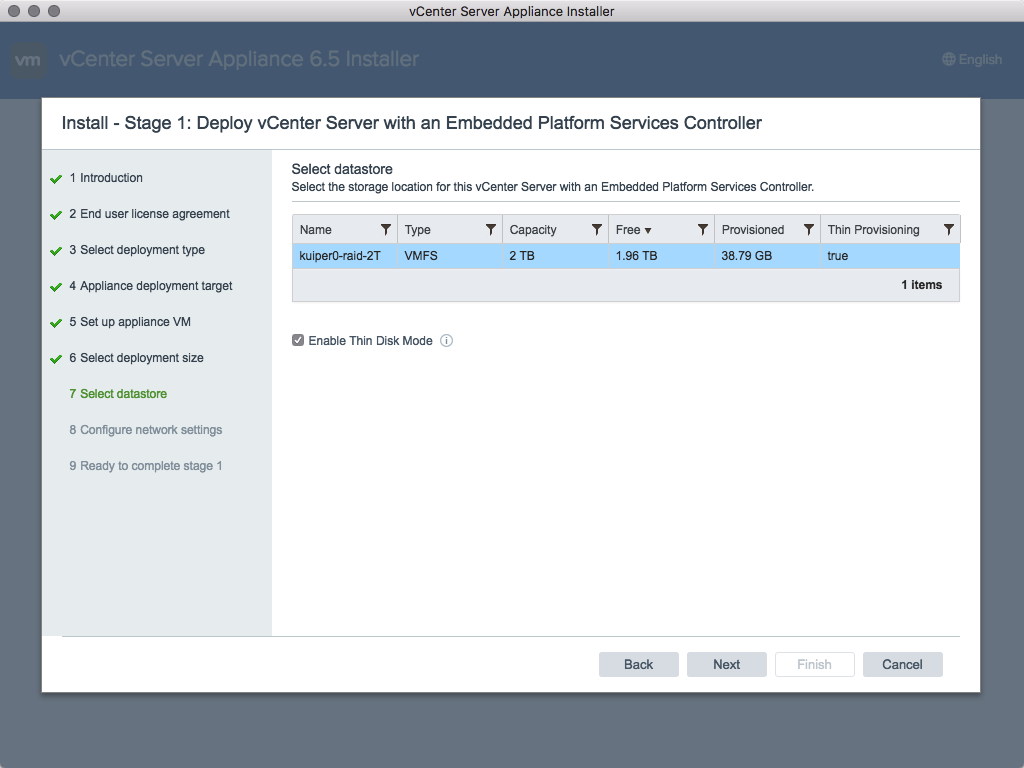This screenshot has width=1024, height=768.
Task: Open the Capacity column filter icon
Action: [x=597, y=230]
